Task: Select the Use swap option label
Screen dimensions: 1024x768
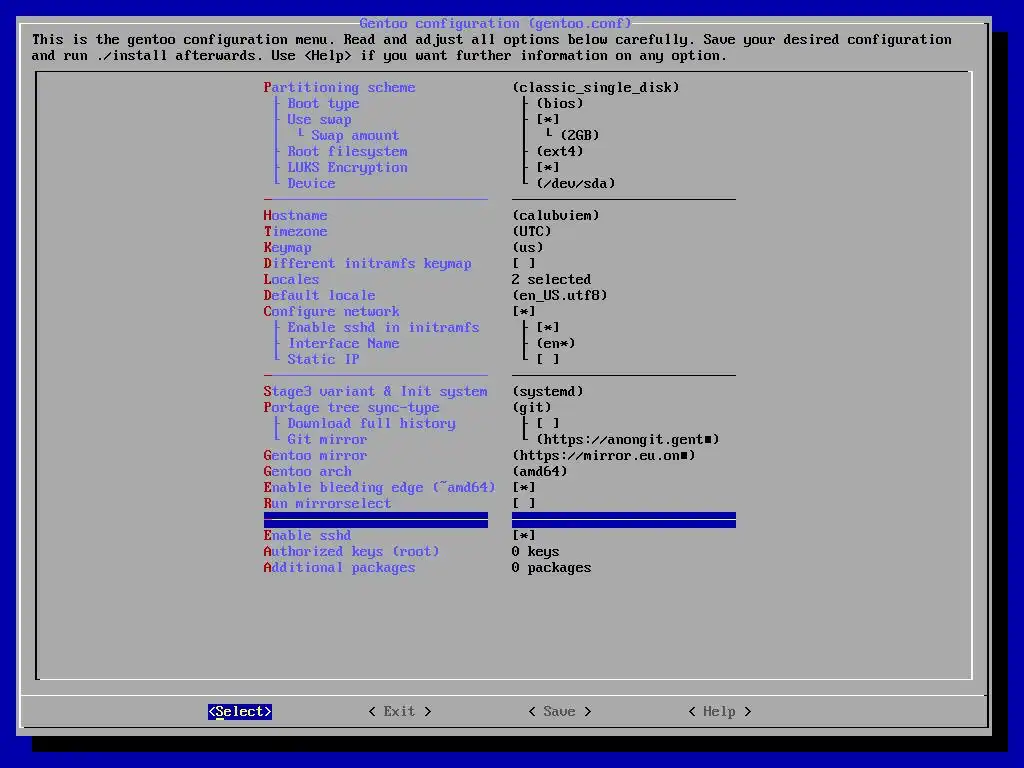Action: (x=319, y=120)
